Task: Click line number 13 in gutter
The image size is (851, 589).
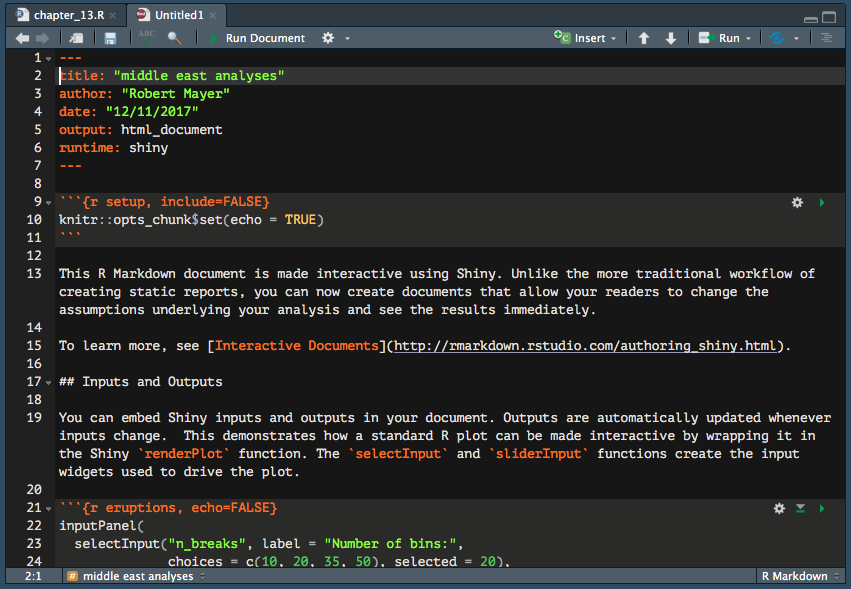Action: point(34,274)
